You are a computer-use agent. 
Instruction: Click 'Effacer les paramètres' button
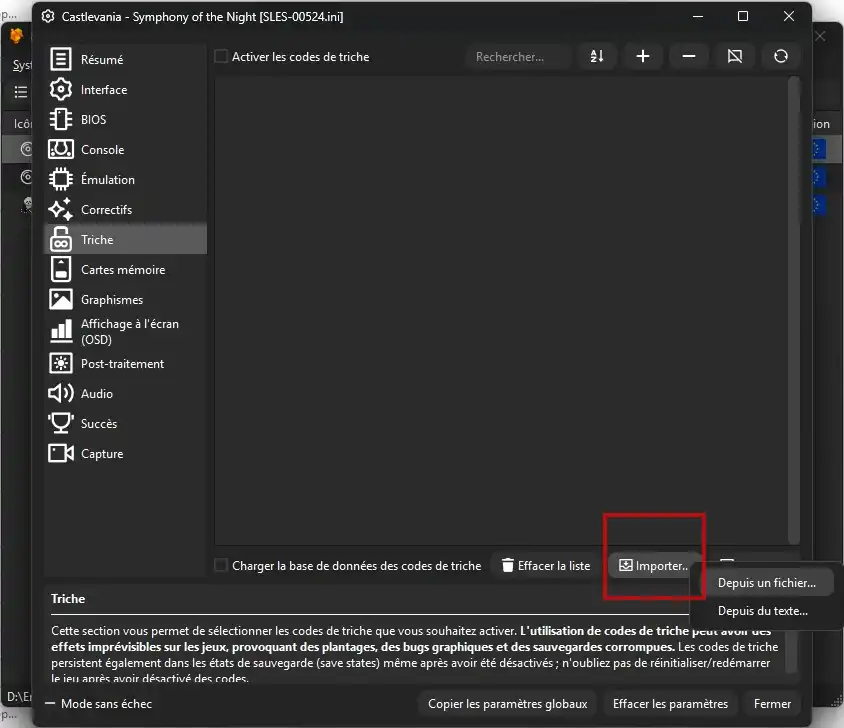670,704
